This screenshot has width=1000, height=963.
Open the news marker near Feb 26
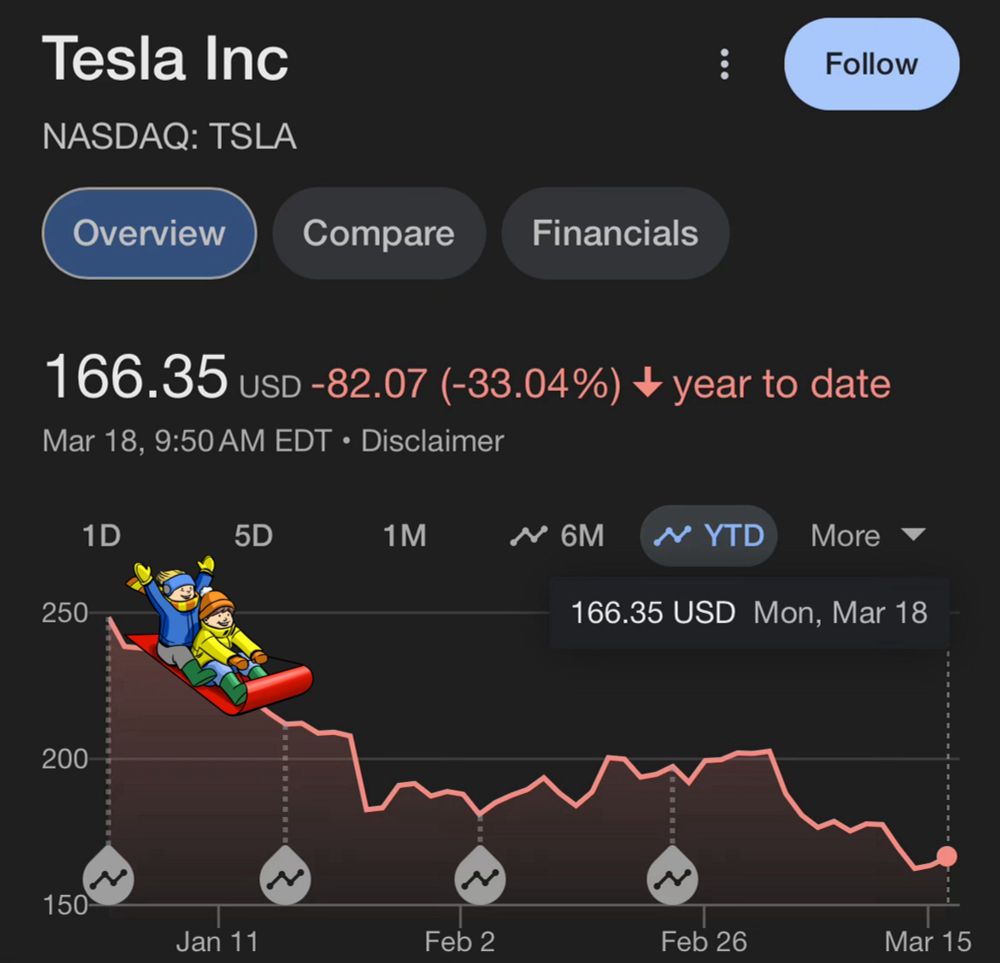pyautogui.click(x=672, y=876)
